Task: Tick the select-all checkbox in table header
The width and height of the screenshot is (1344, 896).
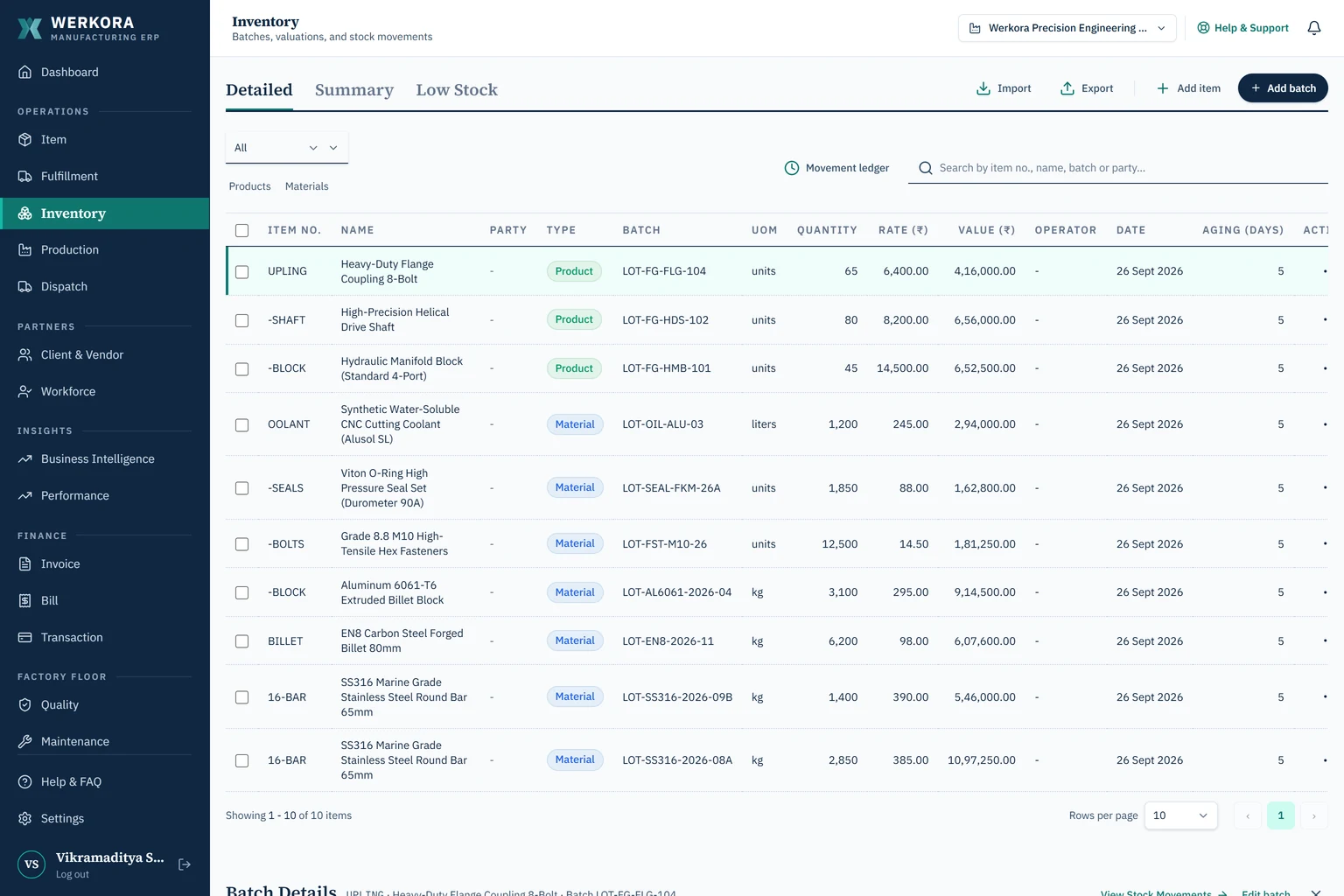Action: [242, 230]
